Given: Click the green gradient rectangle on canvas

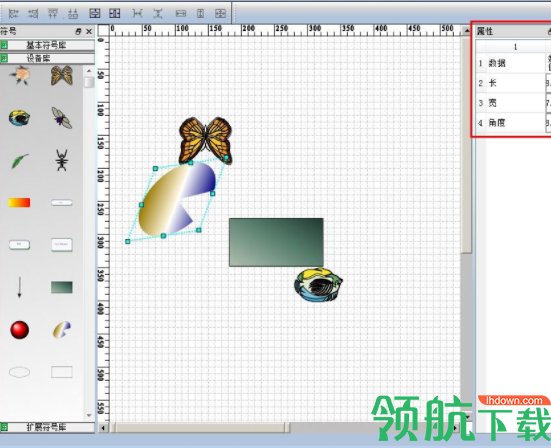Looking at the screenshot, I should 276,242.
